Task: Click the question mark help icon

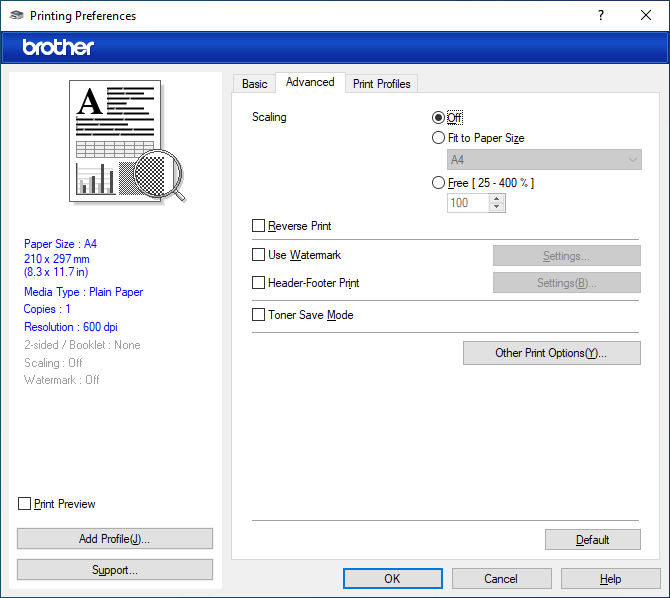Action: pyautogui.click(x=600, y=16)
